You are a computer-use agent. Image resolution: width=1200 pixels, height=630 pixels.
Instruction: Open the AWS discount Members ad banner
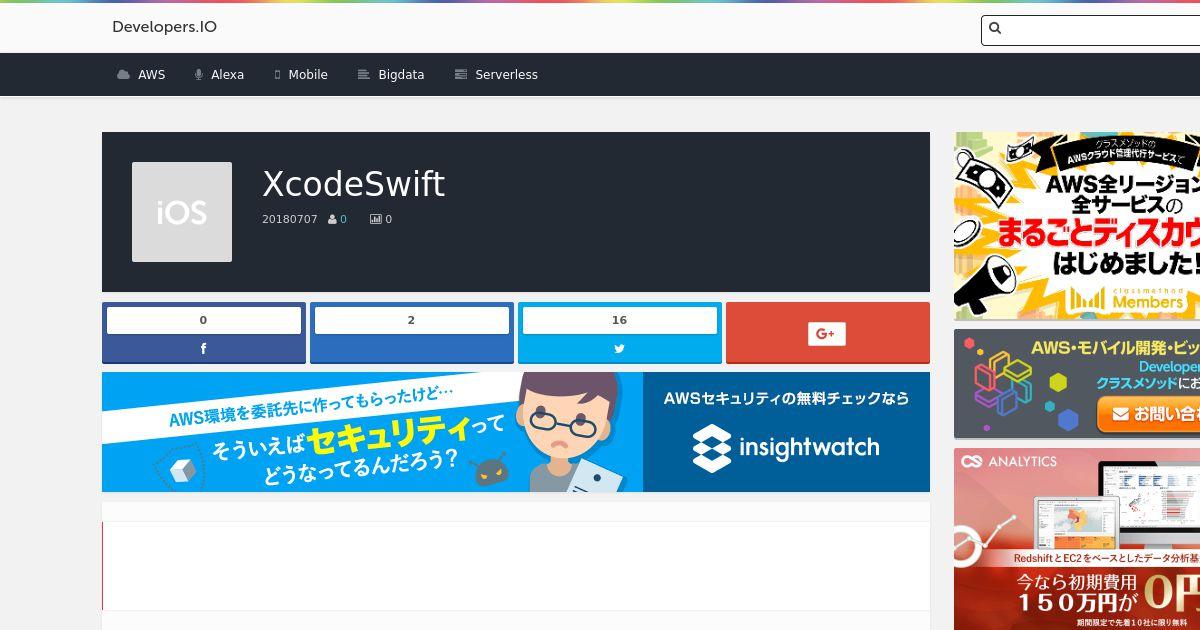pyautogui.click(x=1077, y=226)
